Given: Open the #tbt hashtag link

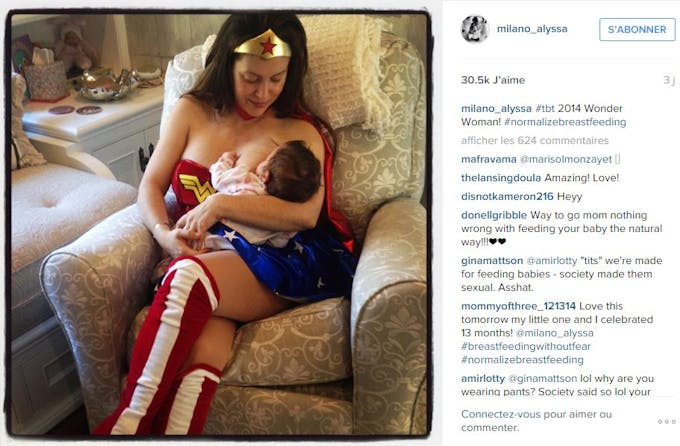Looking at the screenshot, I should 545,108.
